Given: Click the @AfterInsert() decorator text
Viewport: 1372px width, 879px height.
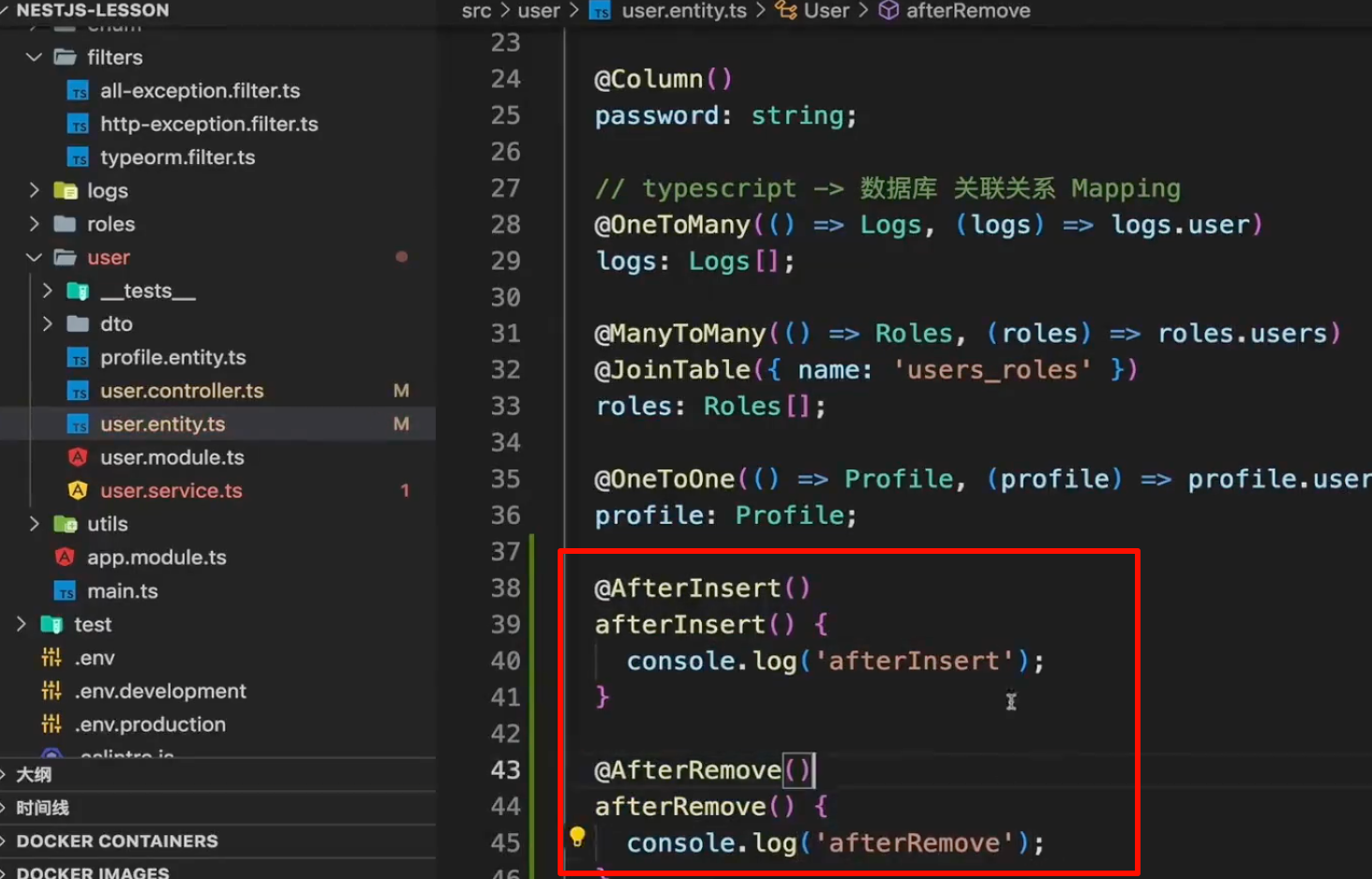Looking at the screenshot, I should click(703, 588).
